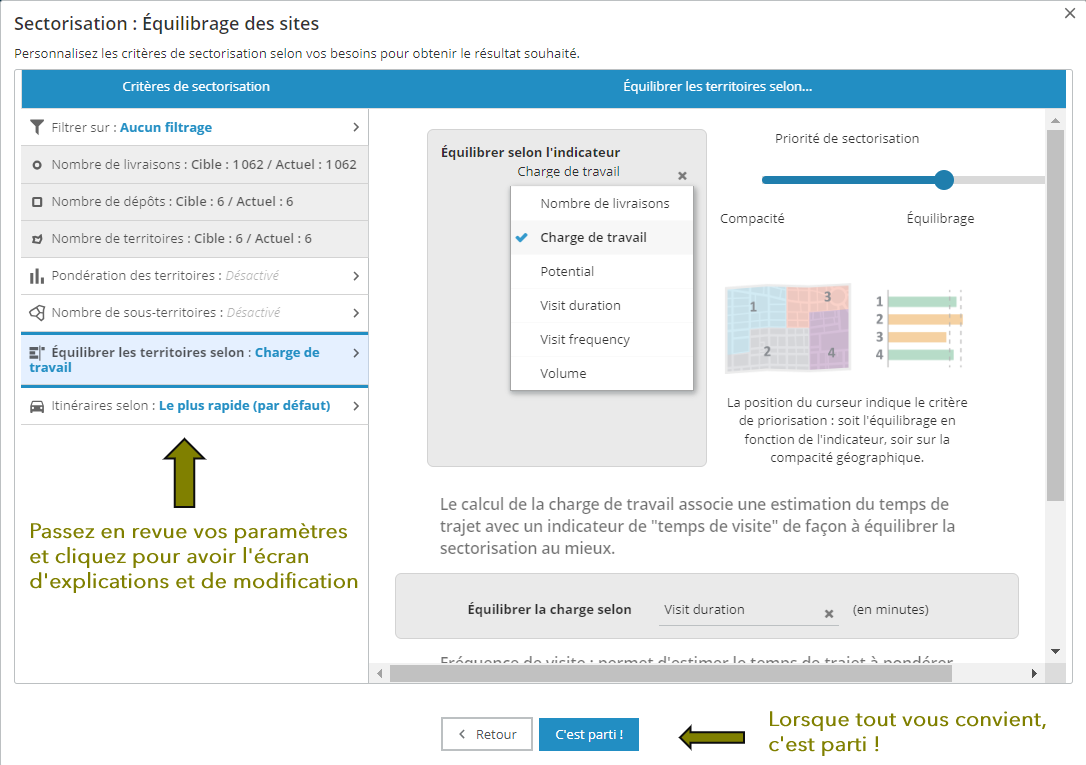Click the Nombre de sous-territoires icon
Viewport: 1086px width, 765px height.
(x=37, y=313)
